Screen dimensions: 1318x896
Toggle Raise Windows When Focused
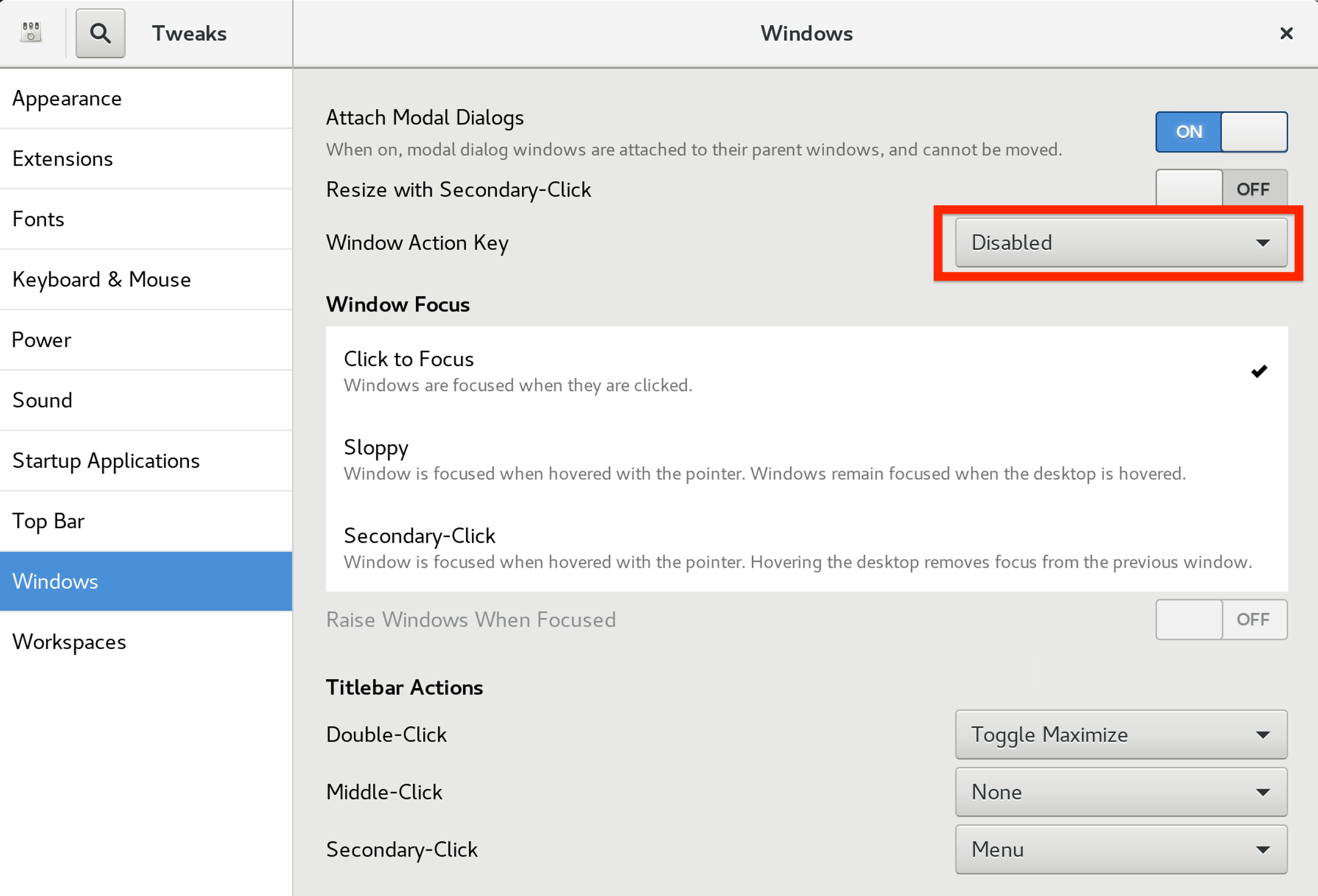point(1220,619)
